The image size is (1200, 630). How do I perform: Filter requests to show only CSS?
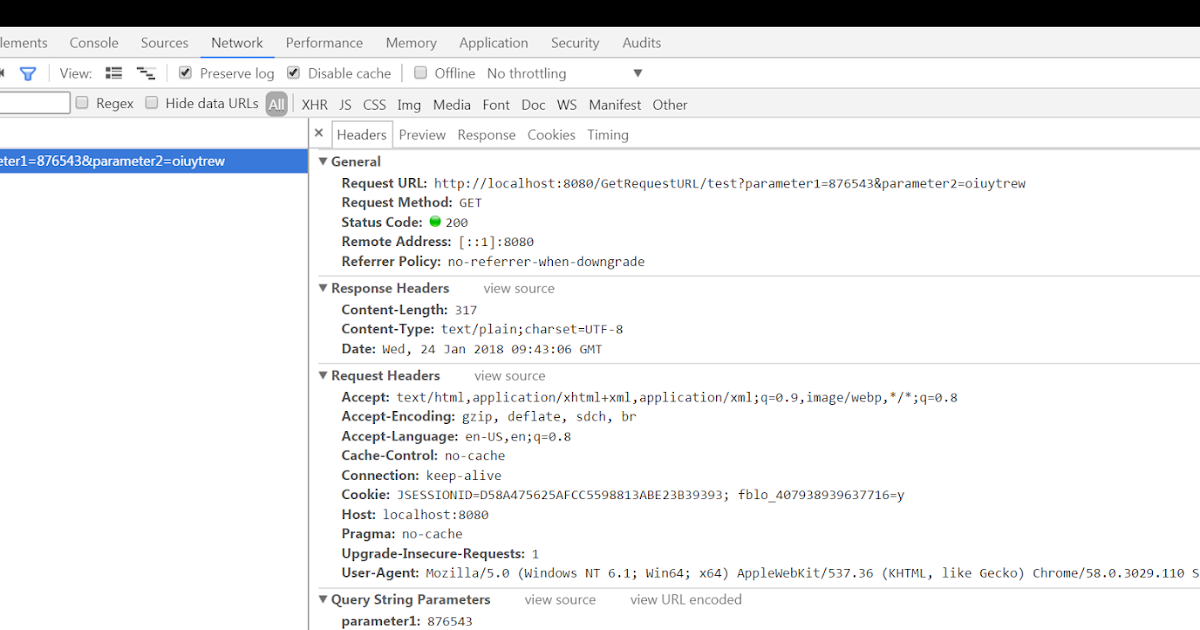click(374, 104)
